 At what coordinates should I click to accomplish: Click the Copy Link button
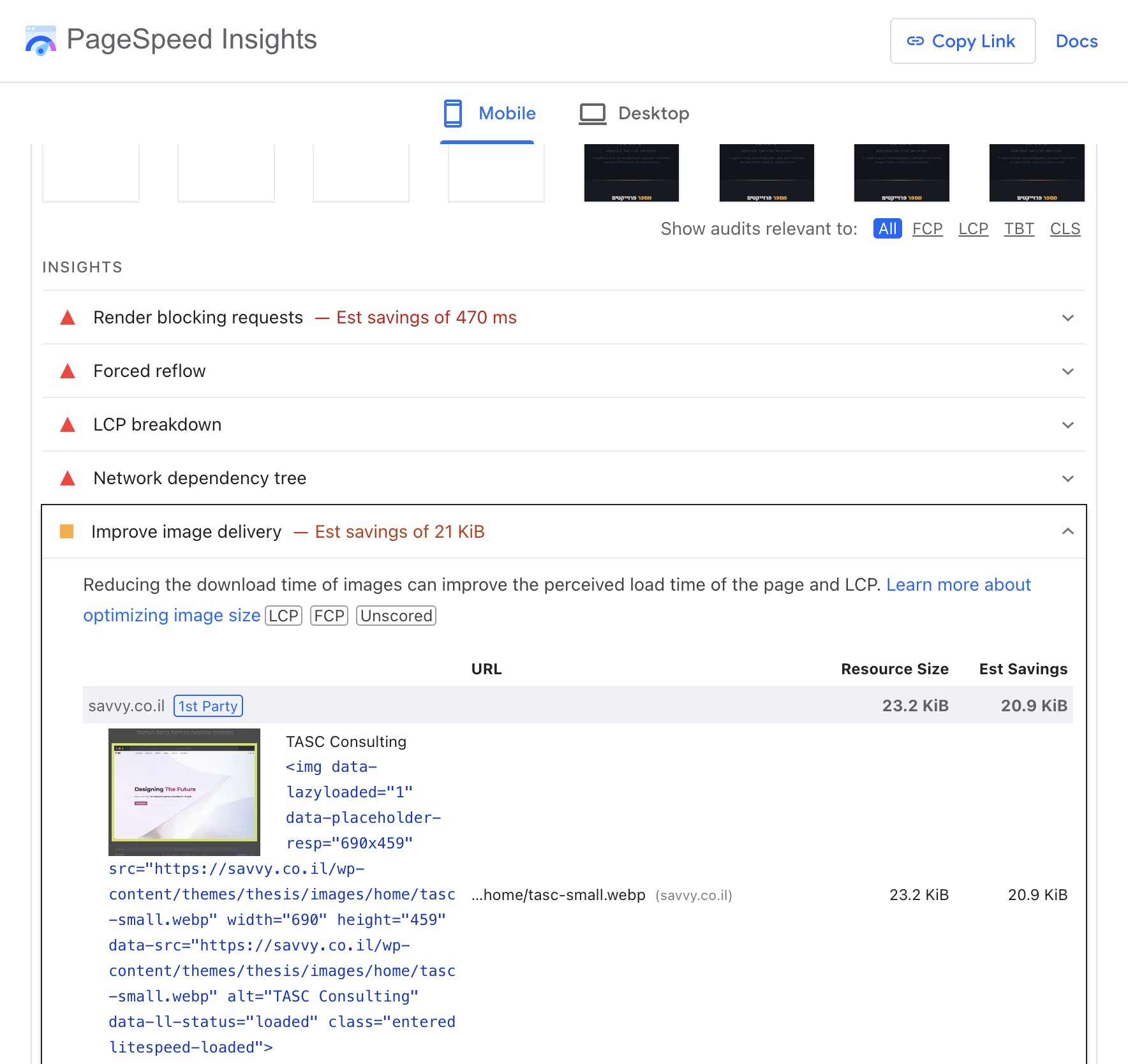(x=962, y=41)
